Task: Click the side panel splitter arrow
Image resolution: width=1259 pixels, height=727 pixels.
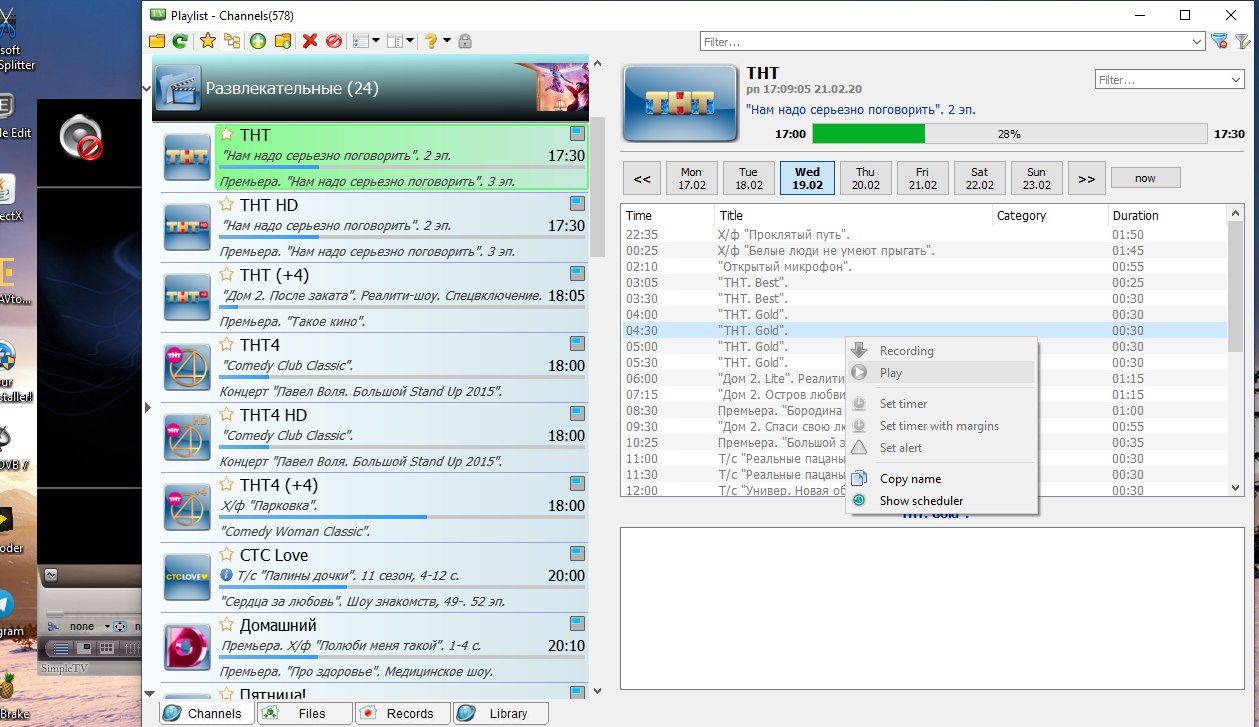Action: point(148,407)
